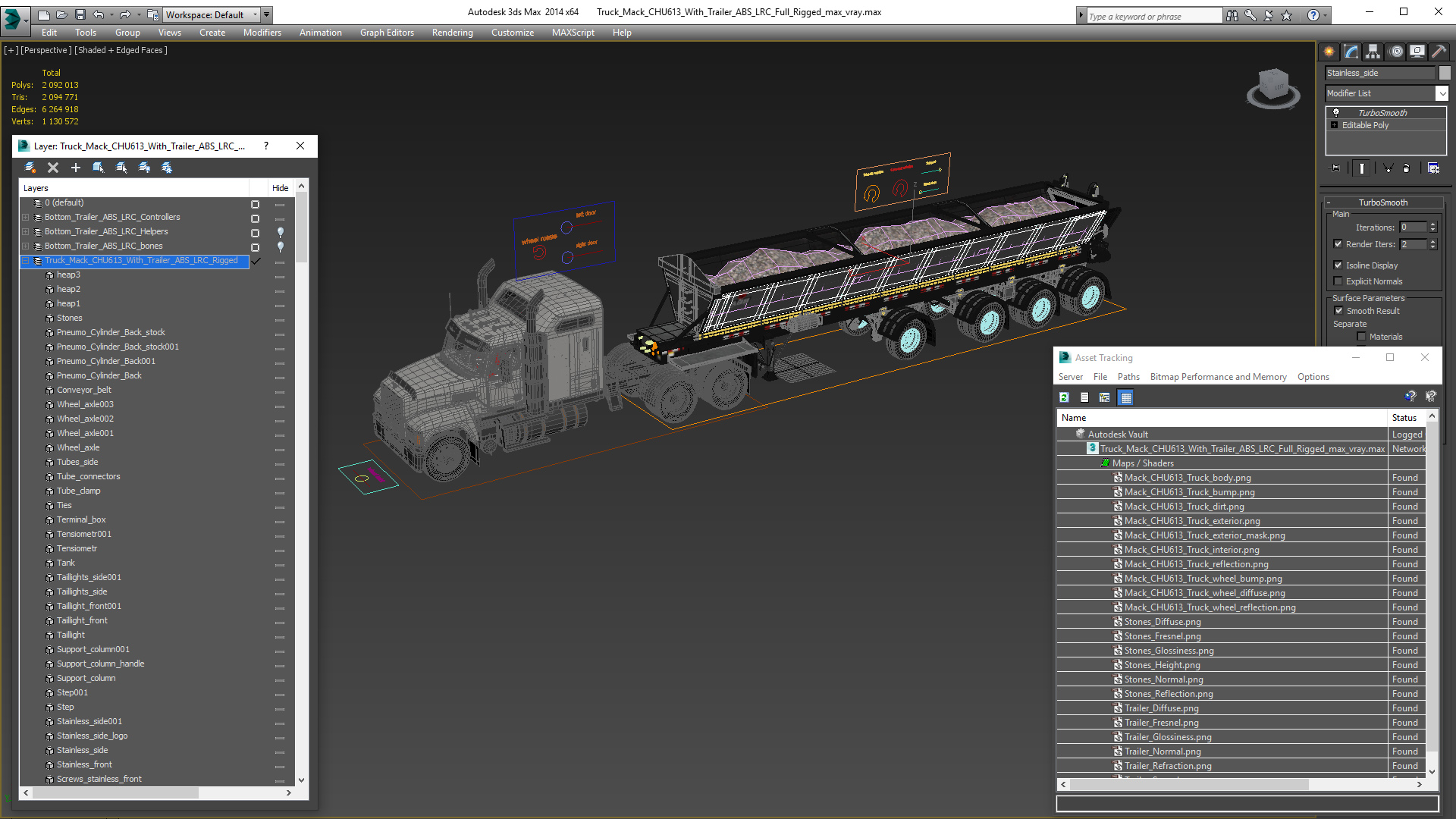This screenshot has width=1456, height=819.
Task: Click Name column header in Asset Tracking
Action: tap(1222, 418)
